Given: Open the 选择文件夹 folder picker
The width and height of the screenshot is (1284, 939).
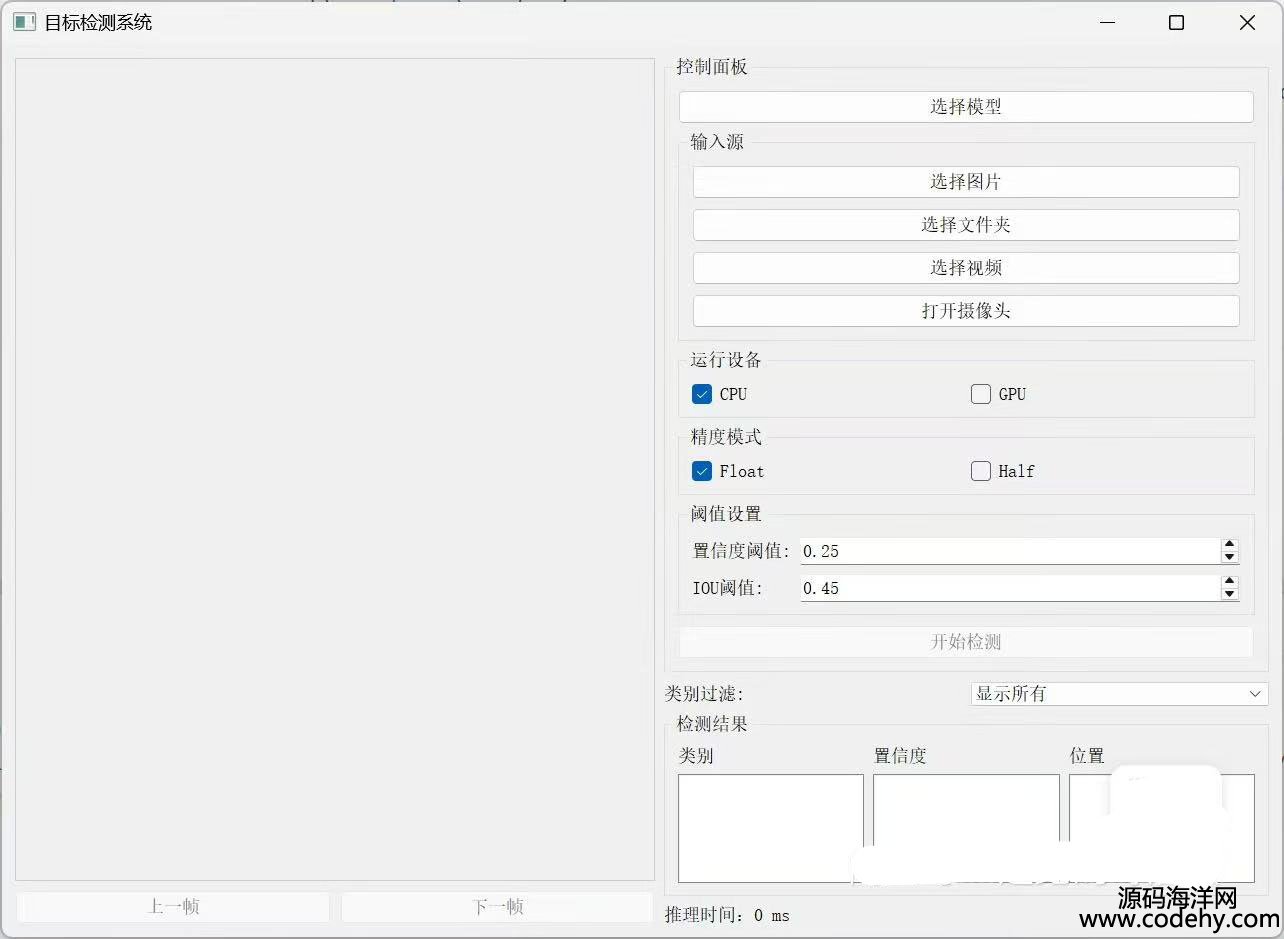Looking at the screenshot, I should 965,225.
